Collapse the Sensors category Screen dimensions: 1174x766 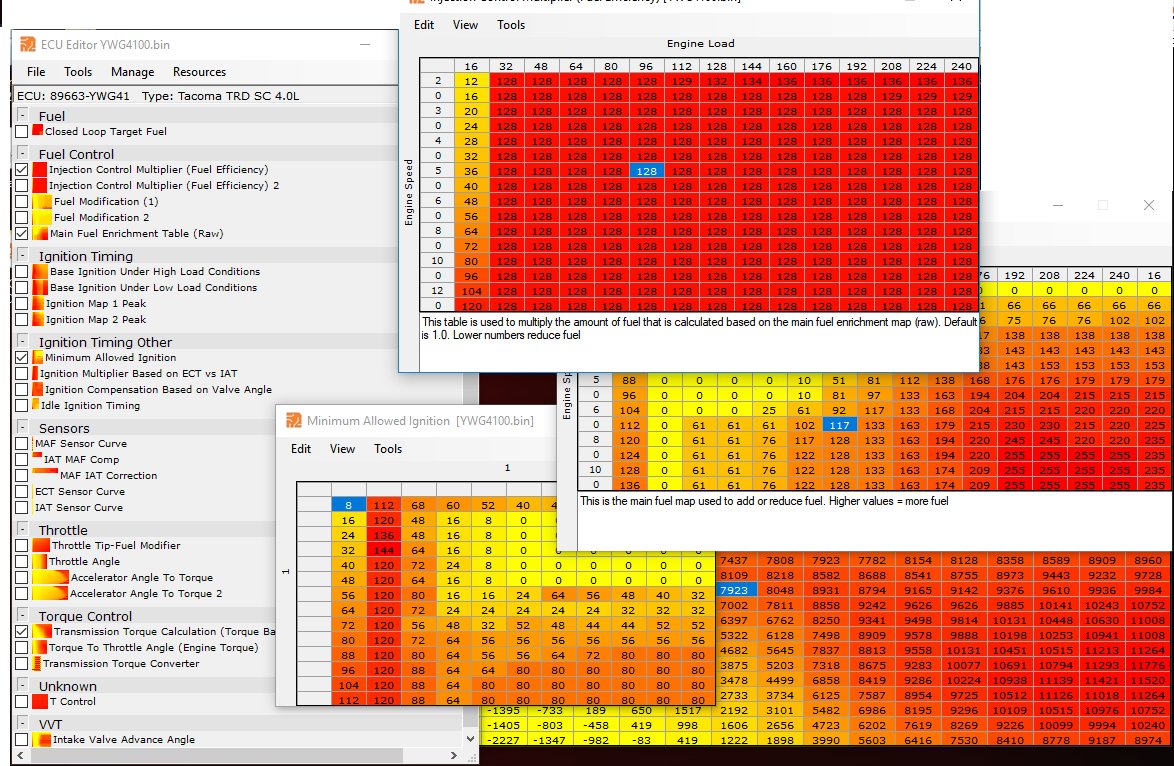pyautogui.click(x=22, y=428)
